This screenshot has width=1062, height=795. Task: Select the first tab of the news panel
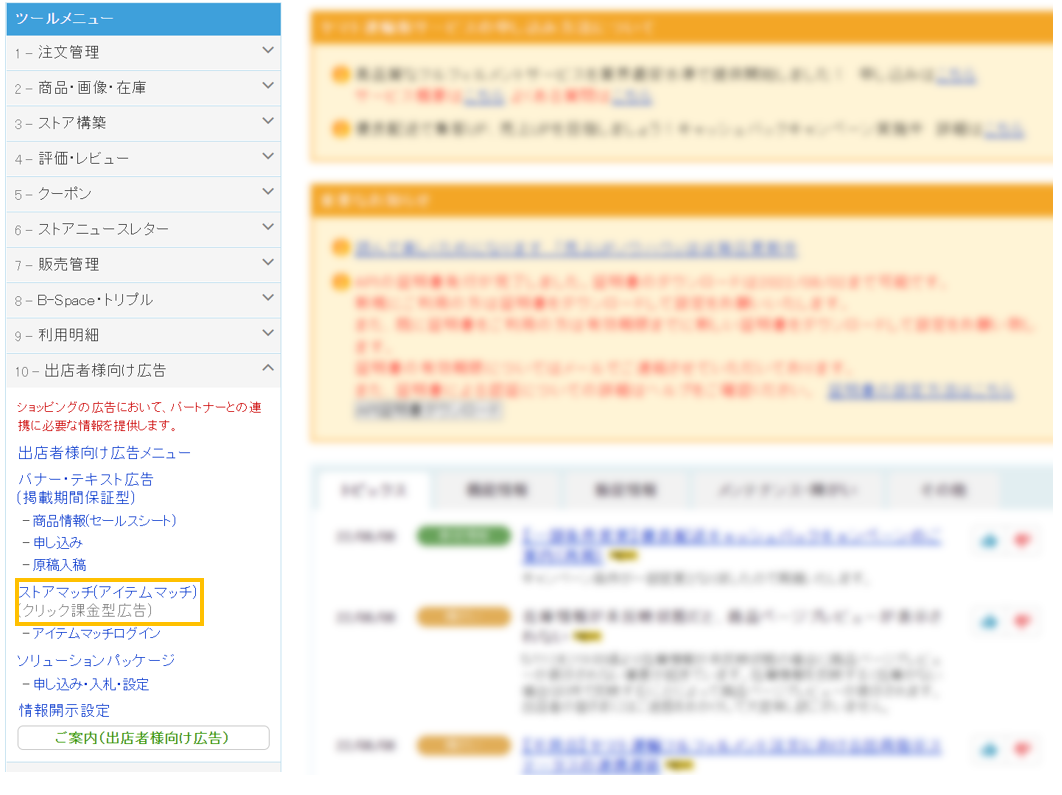tap(373, 490)
